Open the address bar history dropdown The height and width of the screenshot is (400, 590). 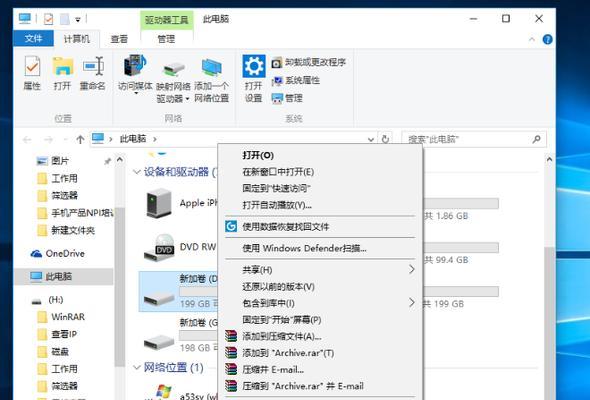[371, 140]
